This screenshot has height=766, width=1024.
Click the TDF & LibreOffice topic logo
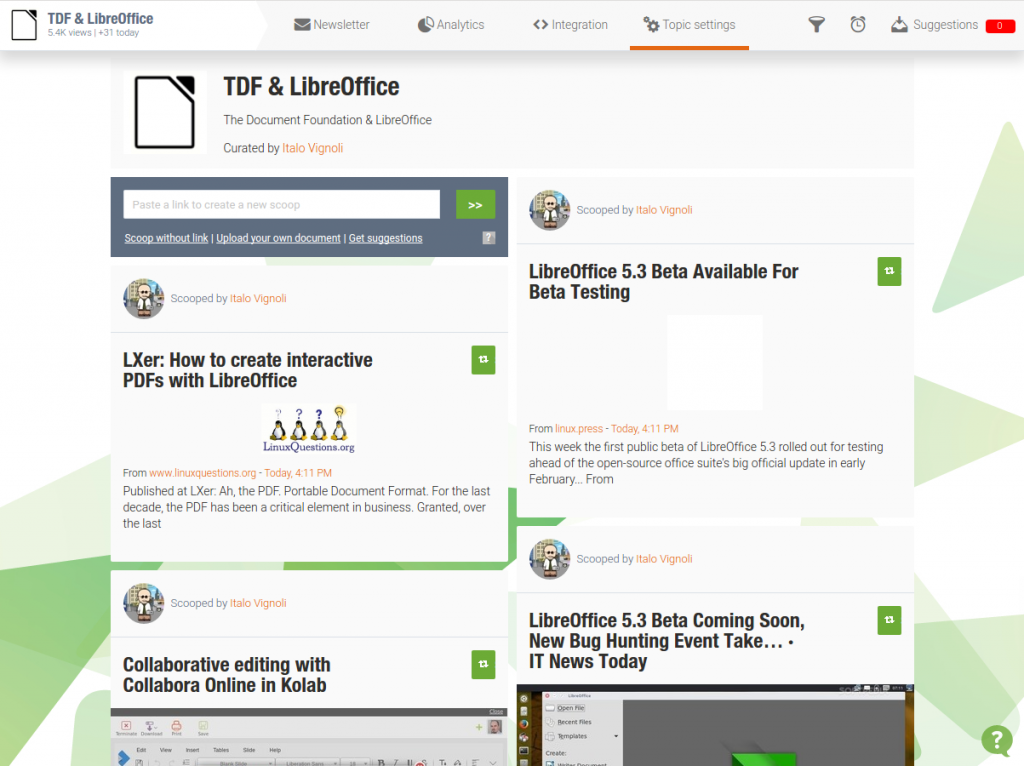pyautogui.click(x=164, y=112)
